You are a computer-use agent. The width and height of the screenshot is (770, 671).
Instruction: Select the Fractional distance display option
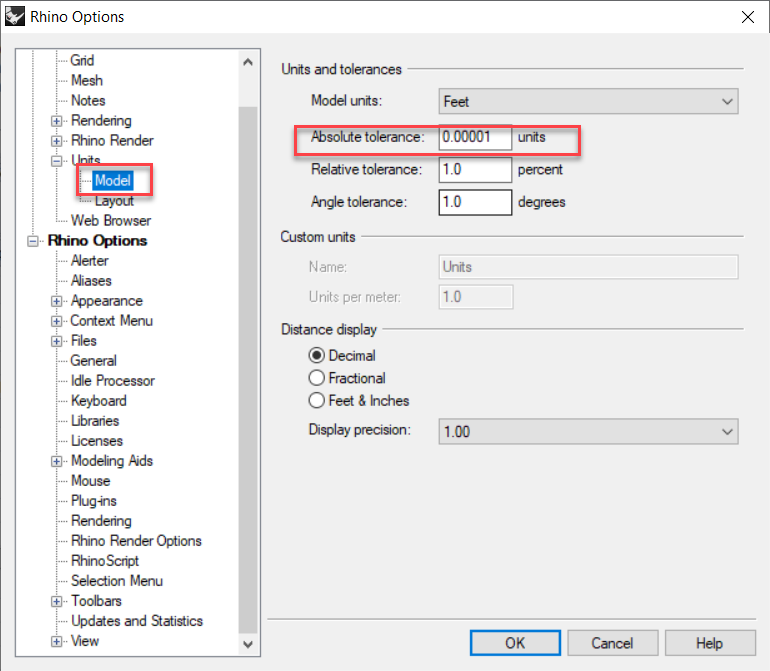coord(317,378)
